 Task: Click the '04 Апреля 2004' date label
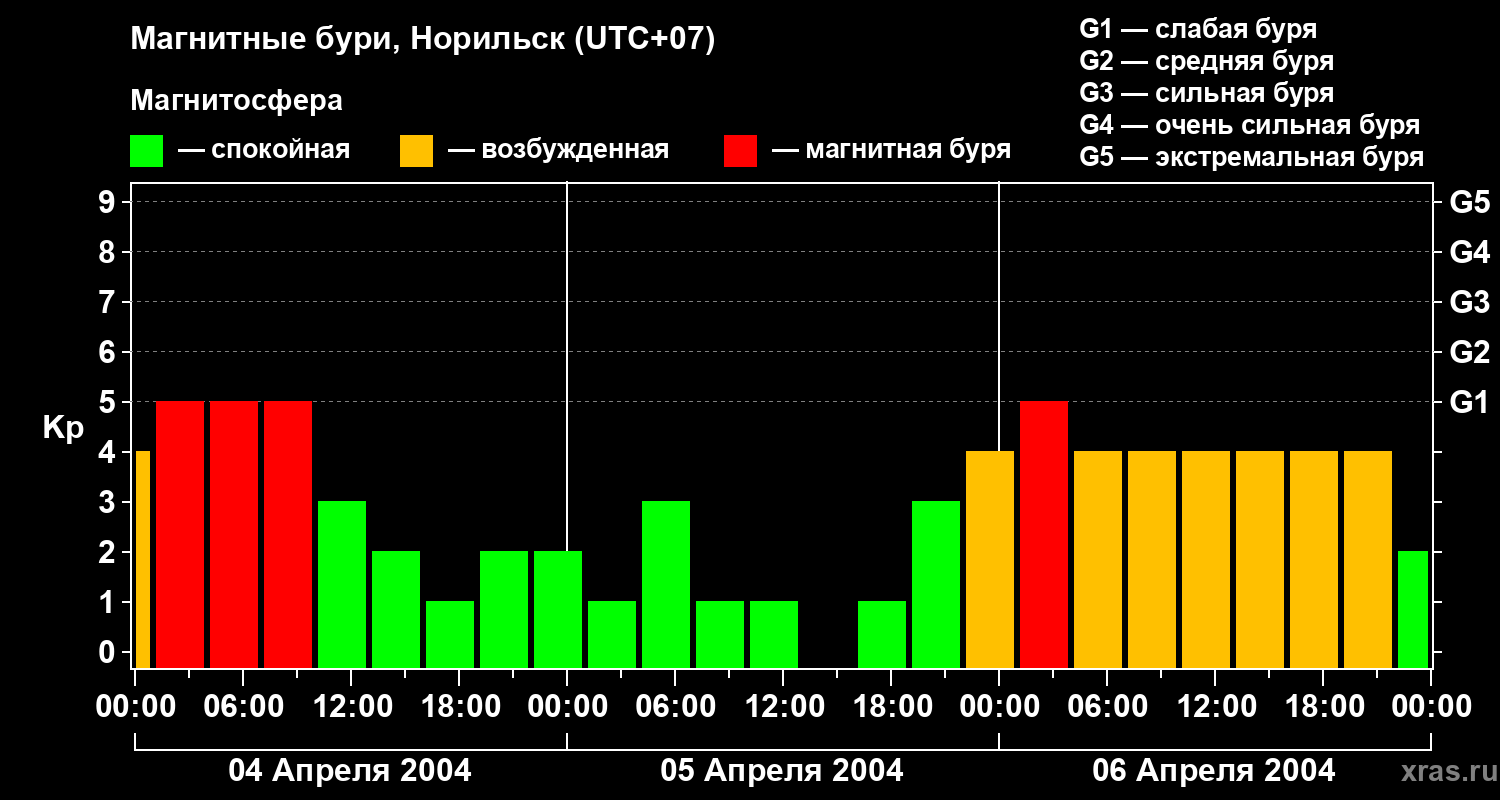tap(350, 771)
